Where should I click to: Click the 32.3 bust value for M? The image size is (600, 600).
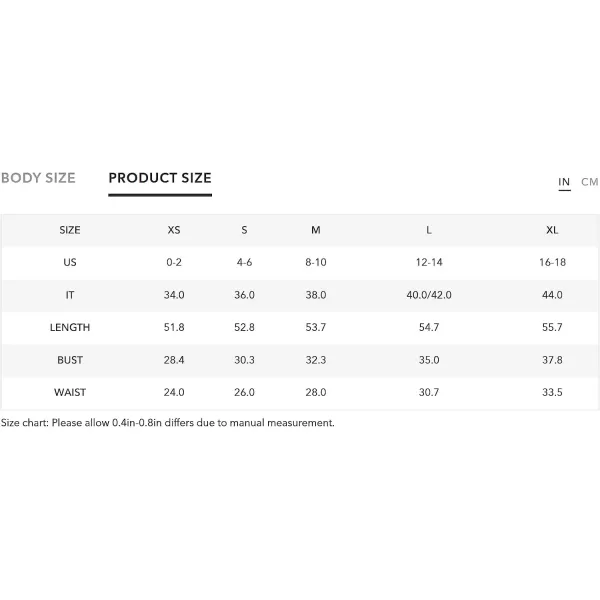point(316,360)
